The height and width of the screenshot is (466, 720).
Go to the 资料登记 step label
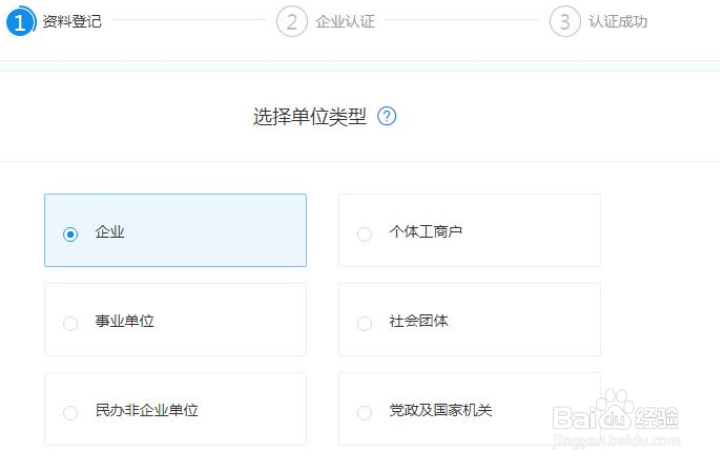pyautogui.click(x=72, y=21)
